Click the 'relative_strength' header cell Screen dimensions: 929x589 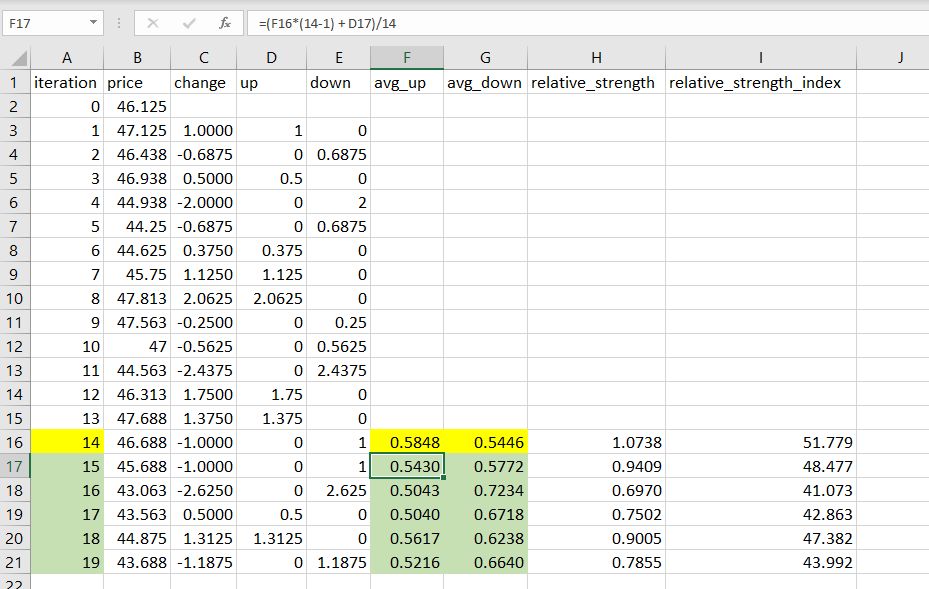pos(596,82)
